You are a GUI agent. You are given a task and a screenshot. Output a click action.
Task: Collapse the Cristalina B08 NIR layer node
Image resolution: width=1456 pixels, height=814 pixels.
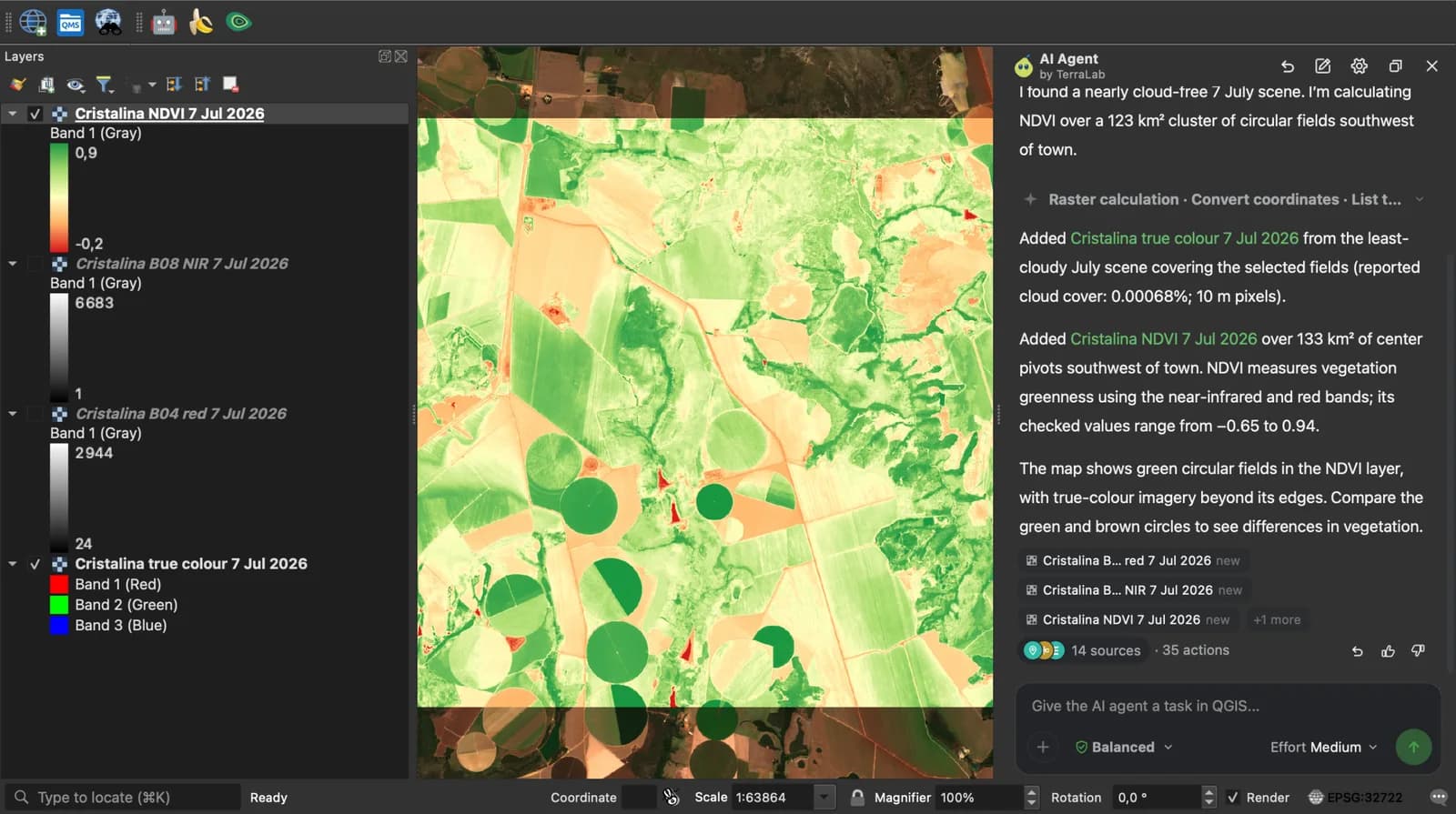[x=13, y=264]
